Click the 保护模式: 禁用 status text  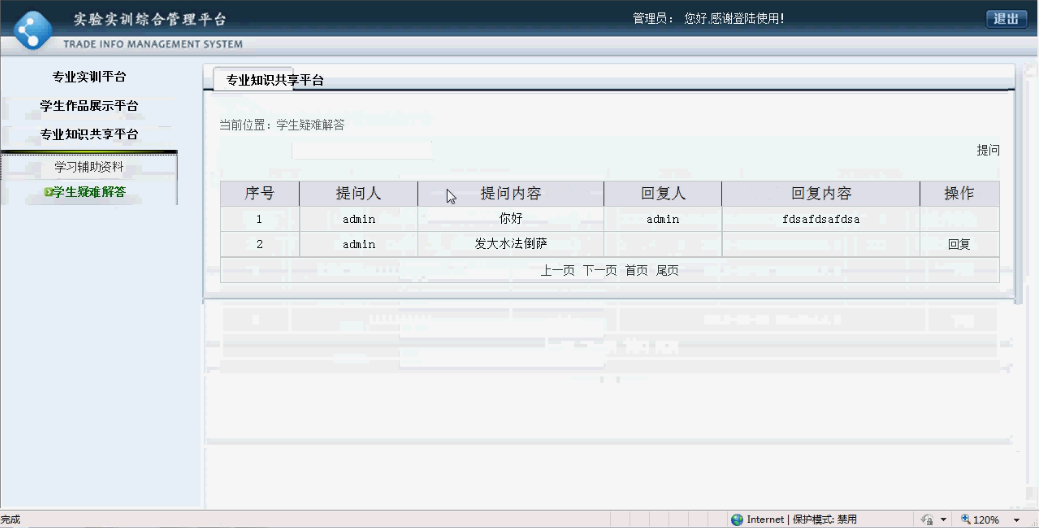(x=824, y=519)
